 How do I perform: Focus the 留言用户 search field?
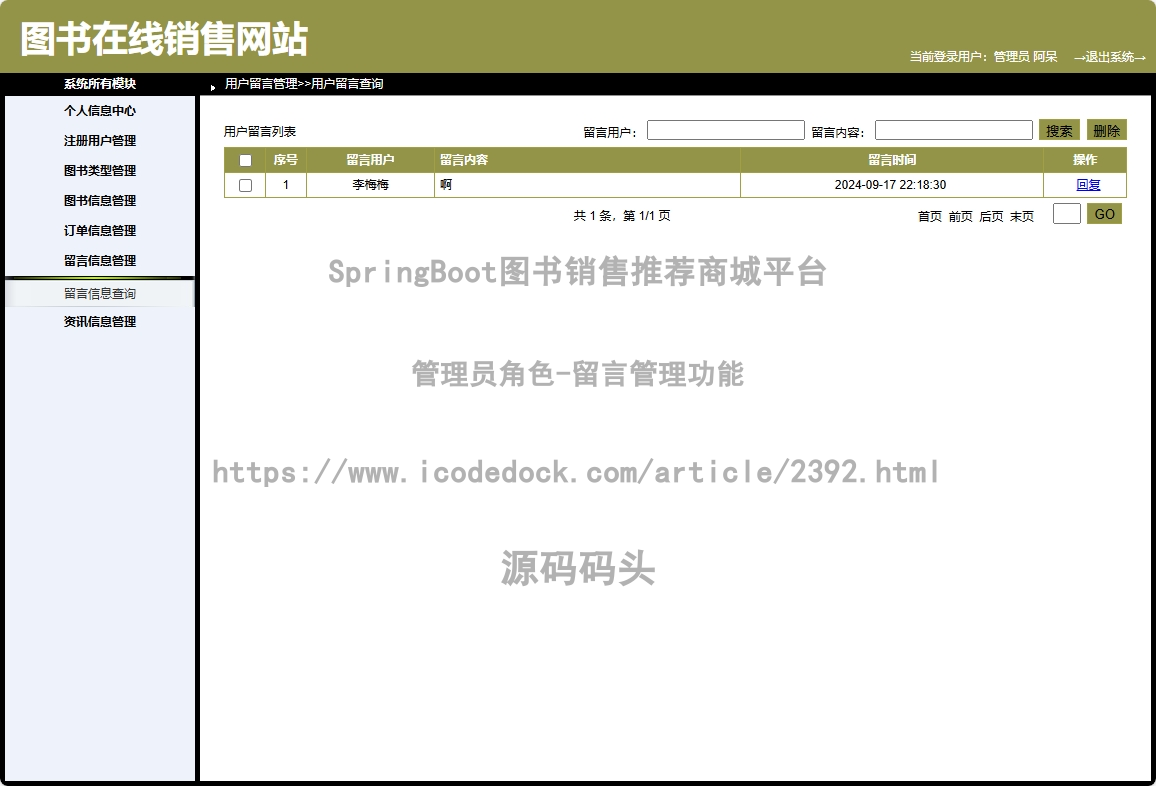725,131
